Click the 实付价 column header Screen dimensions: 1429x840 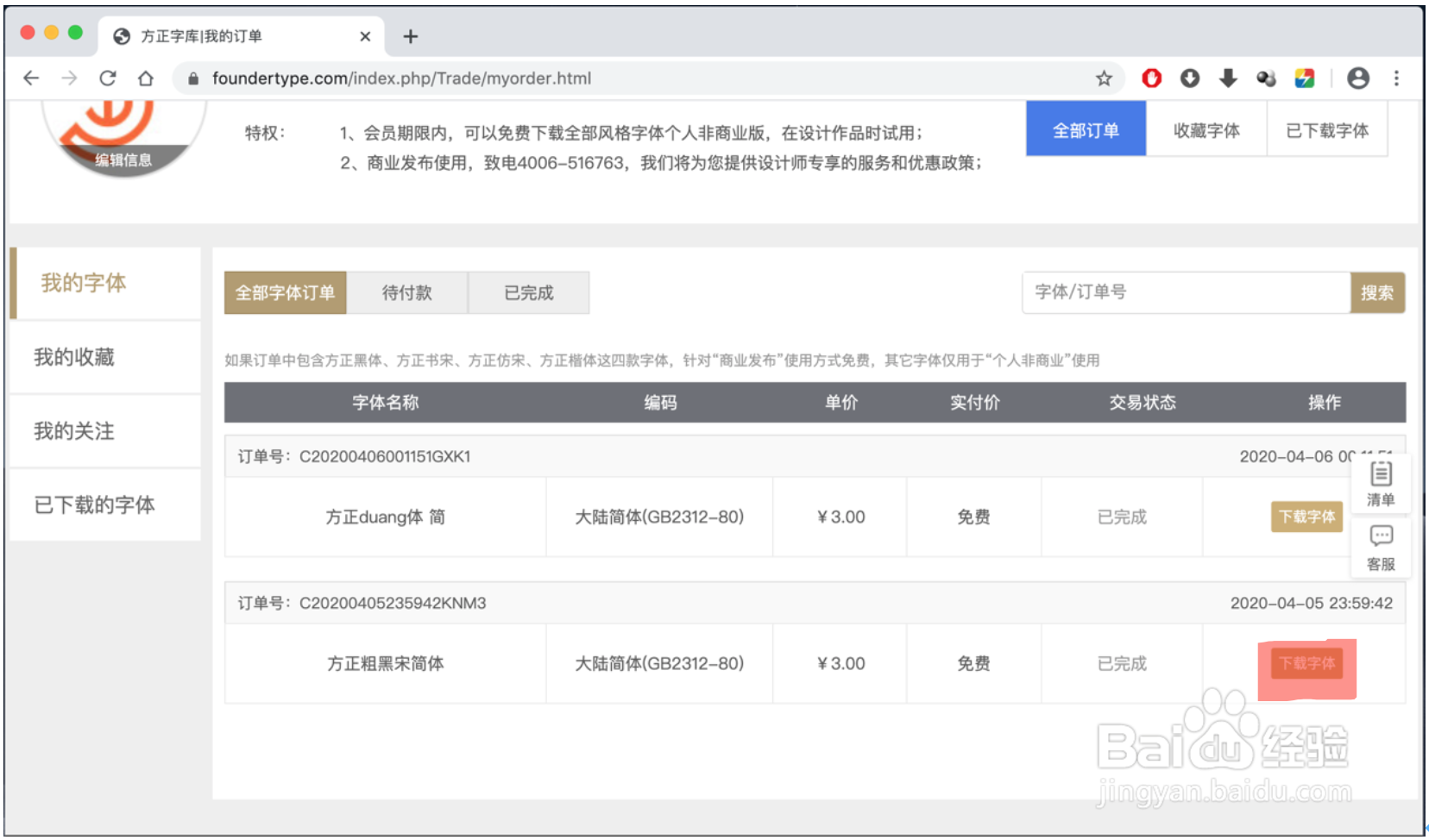point(974,402)
